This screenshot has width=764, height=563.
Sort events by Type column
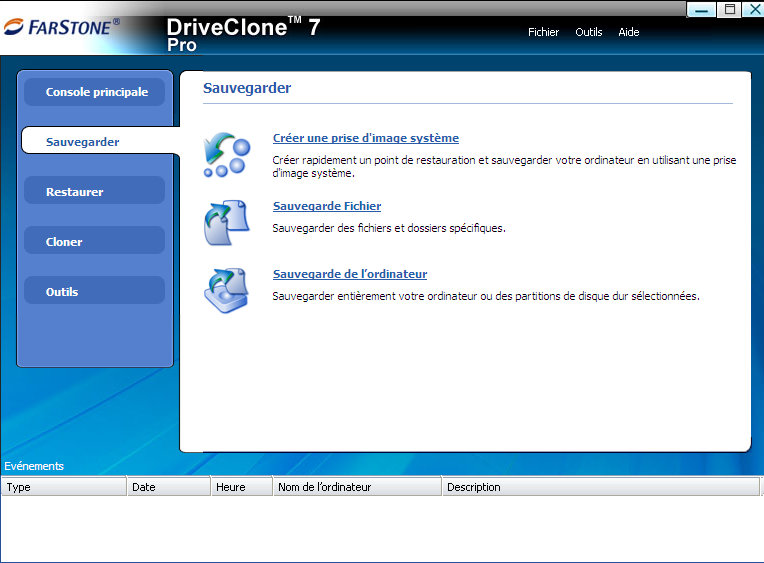tap(64, 487)
